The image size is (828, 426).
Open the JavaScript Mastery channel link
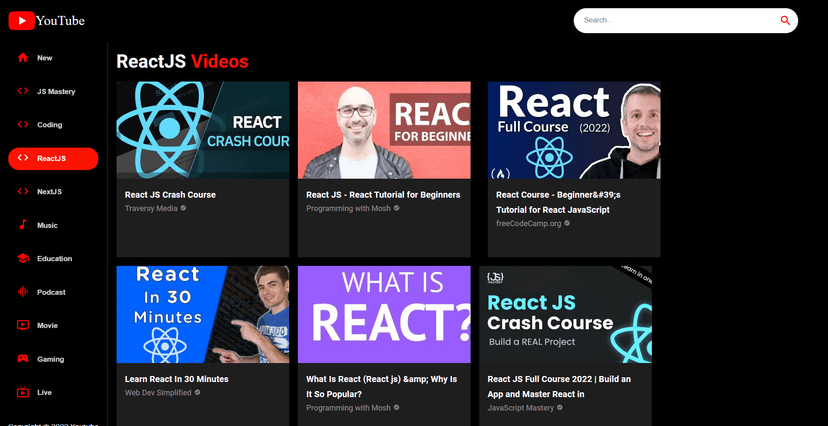pos(521,408)
